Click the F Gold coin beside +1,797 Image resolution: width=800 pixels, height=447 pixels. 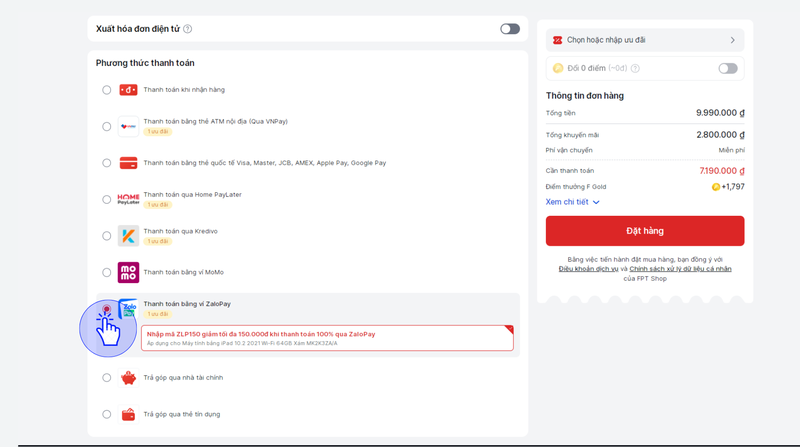716,187
